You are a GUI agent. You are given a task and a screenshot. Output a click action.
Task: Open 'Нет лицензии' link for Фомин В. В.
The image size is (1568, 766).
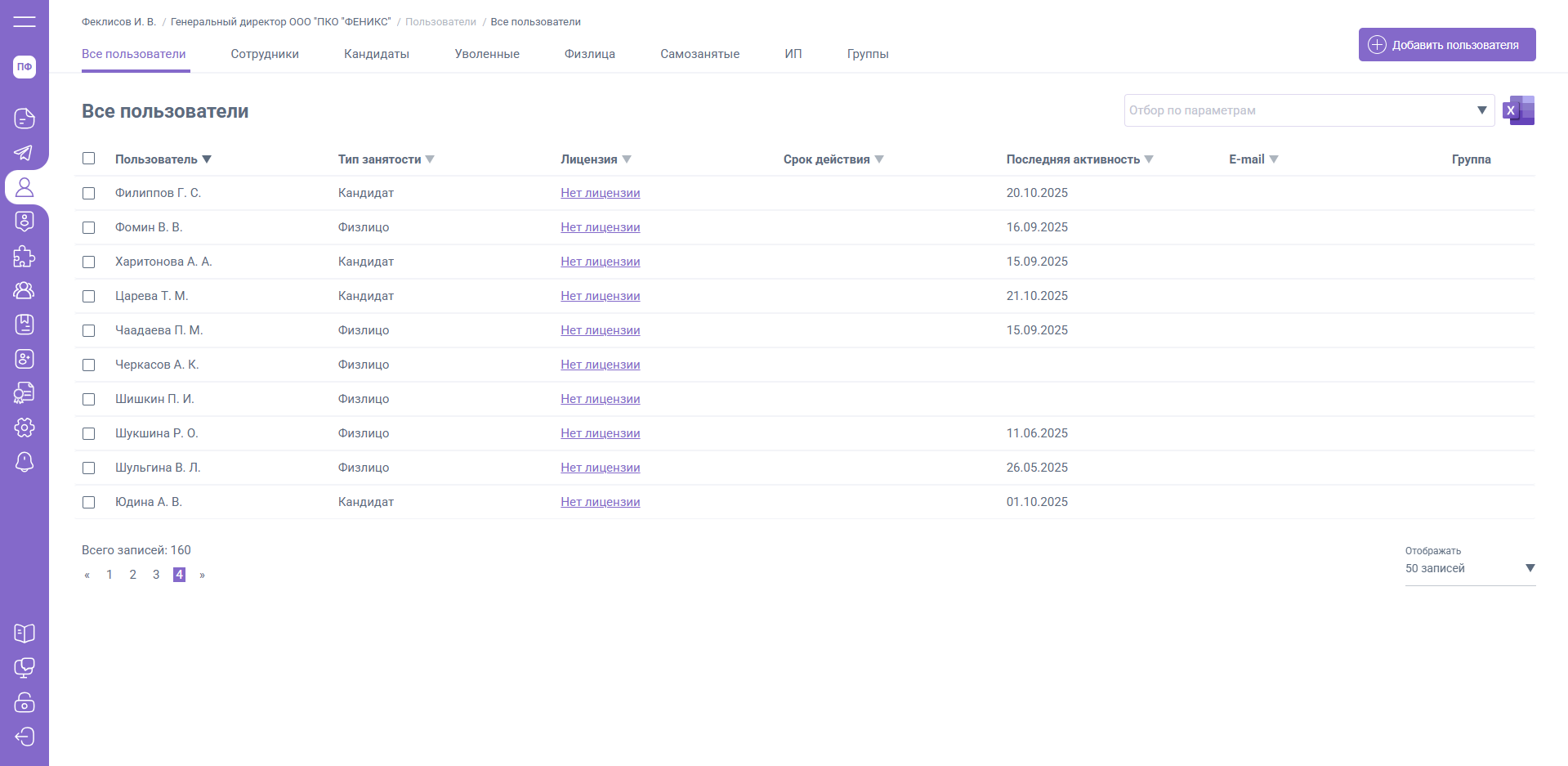tap(600, 227)
